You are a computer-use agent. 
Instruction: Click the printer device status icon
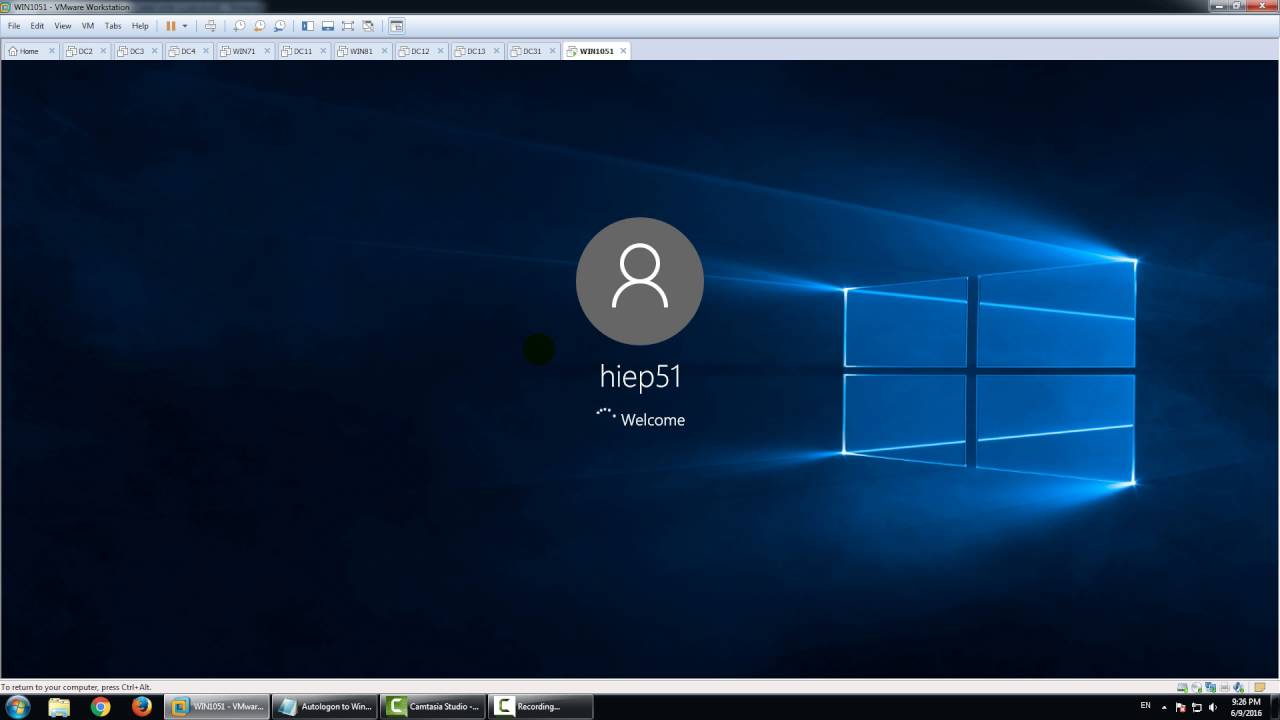coord(1224,687)
